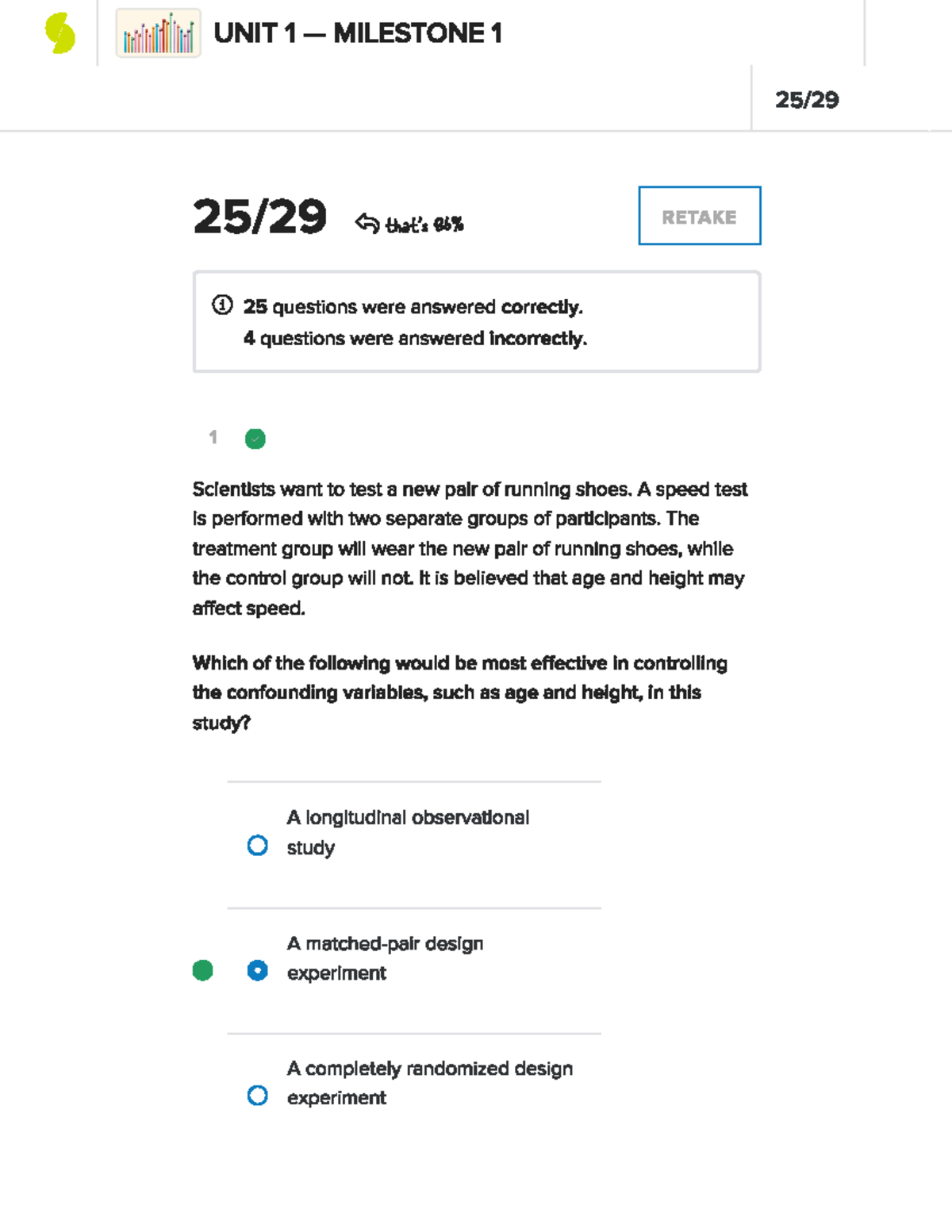Click the green checkmark icon beside question 1

[255, 439]
